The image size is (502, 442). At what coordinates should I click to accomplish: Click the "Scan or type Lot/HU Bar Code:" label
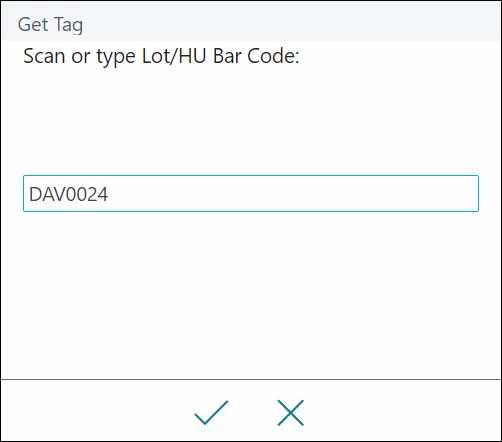coord(161,56)
